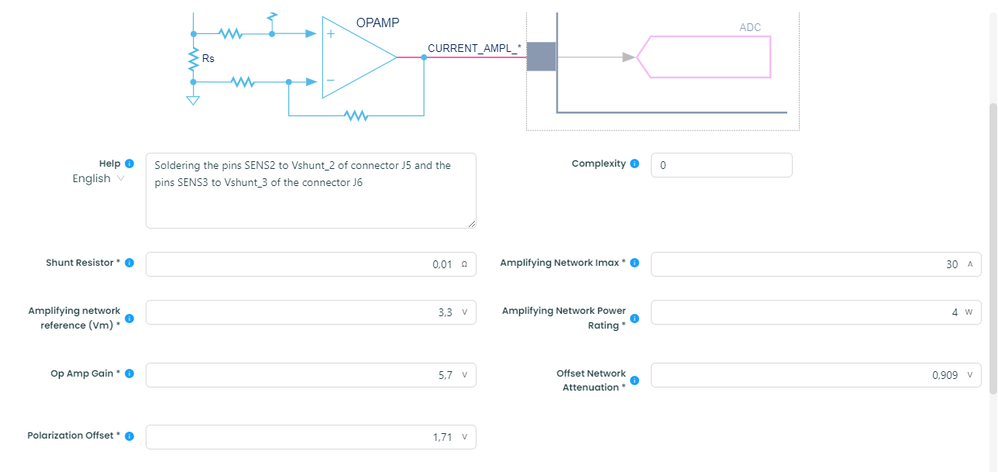Click the vertical page scrollbar

tap(991, 250)
